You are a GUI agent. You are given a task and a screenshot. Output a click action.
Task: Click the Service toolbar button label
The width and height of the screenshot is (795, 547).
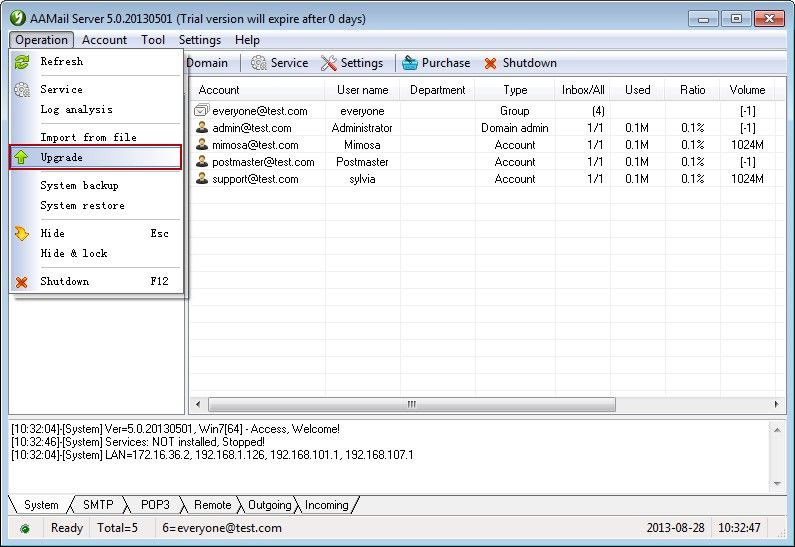(x=290, y=63)
